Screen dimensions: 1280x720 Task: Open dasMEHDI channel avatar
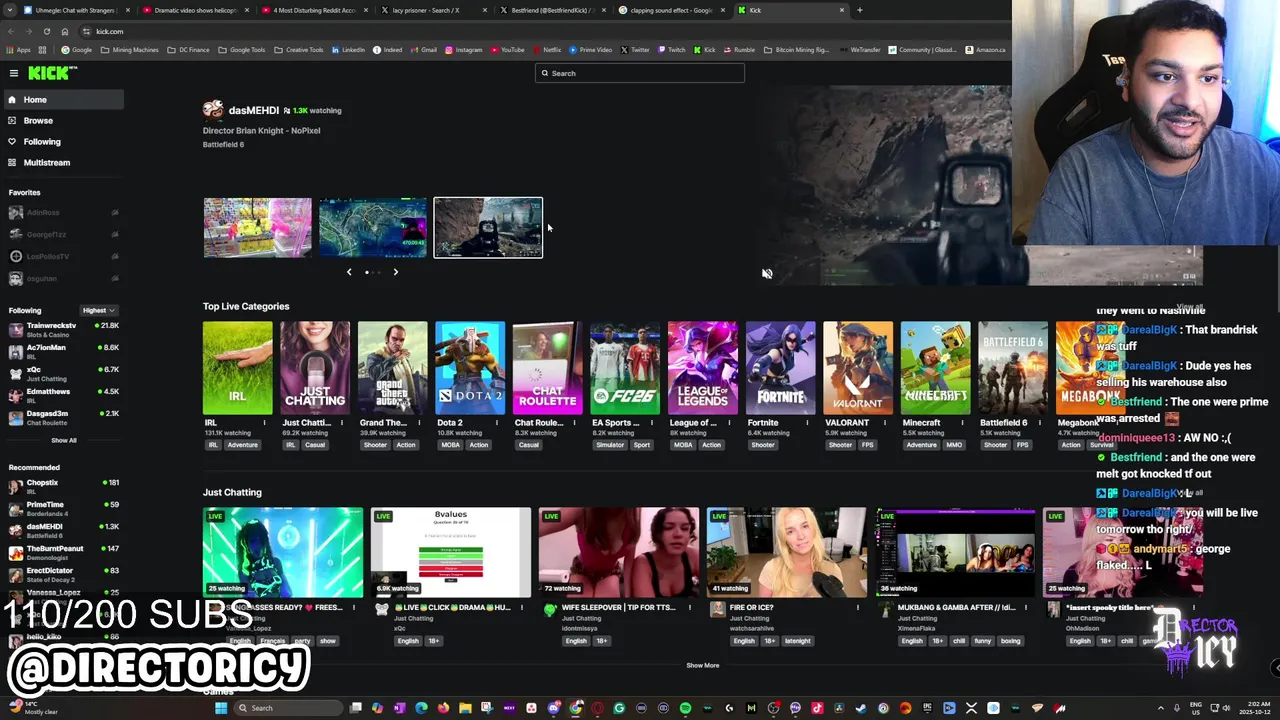(x=213, y=110)
